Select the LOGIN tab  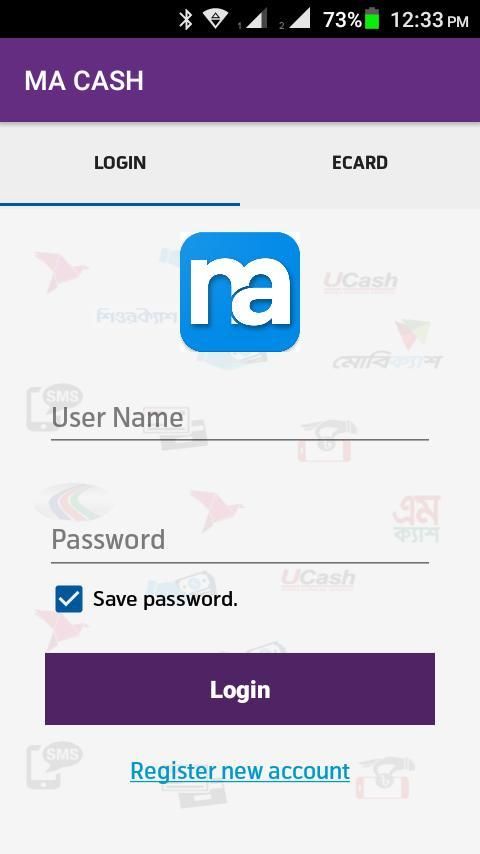120,163
